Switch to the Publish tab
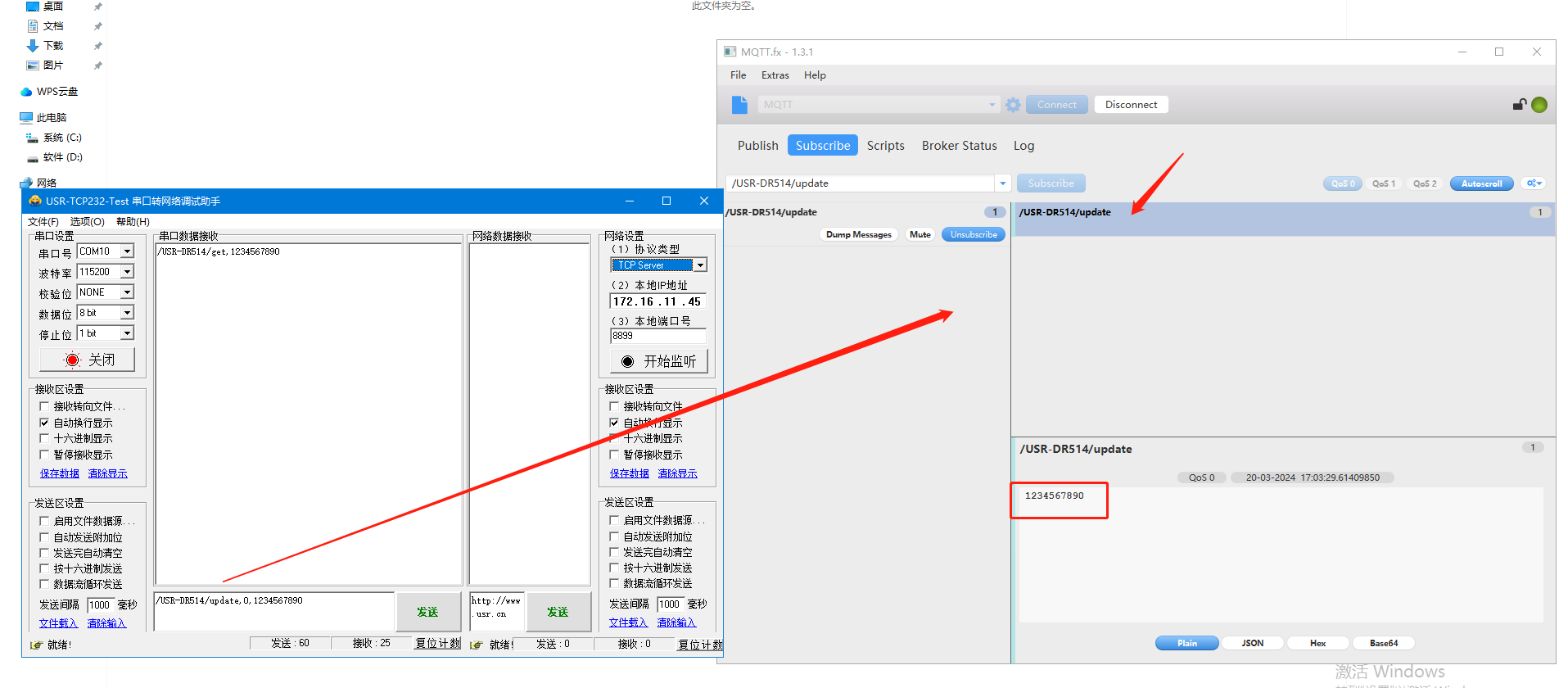 757,146
